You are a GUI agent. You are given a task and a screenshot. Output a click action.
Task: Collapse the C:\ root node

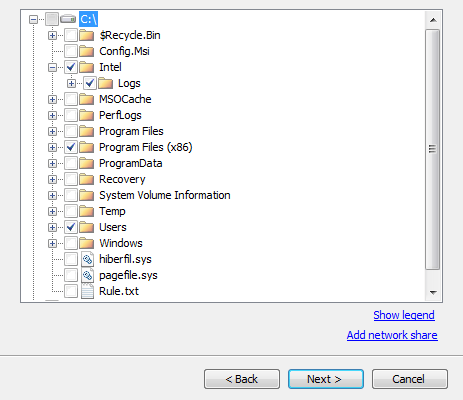click(33, 19)
